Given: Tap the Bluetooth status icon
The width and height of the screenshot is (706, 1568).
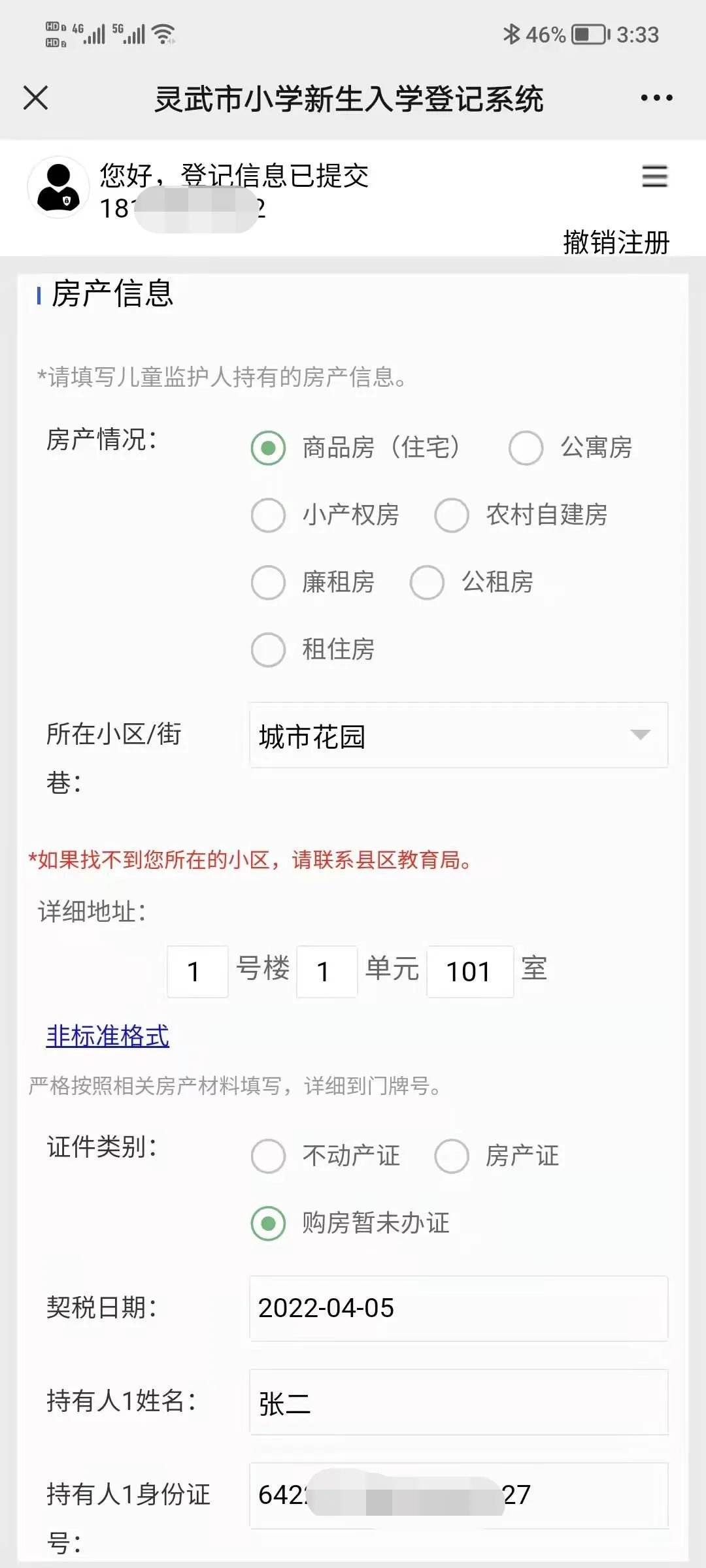Looking at the screenshot, I should click(x=511, y=34).
